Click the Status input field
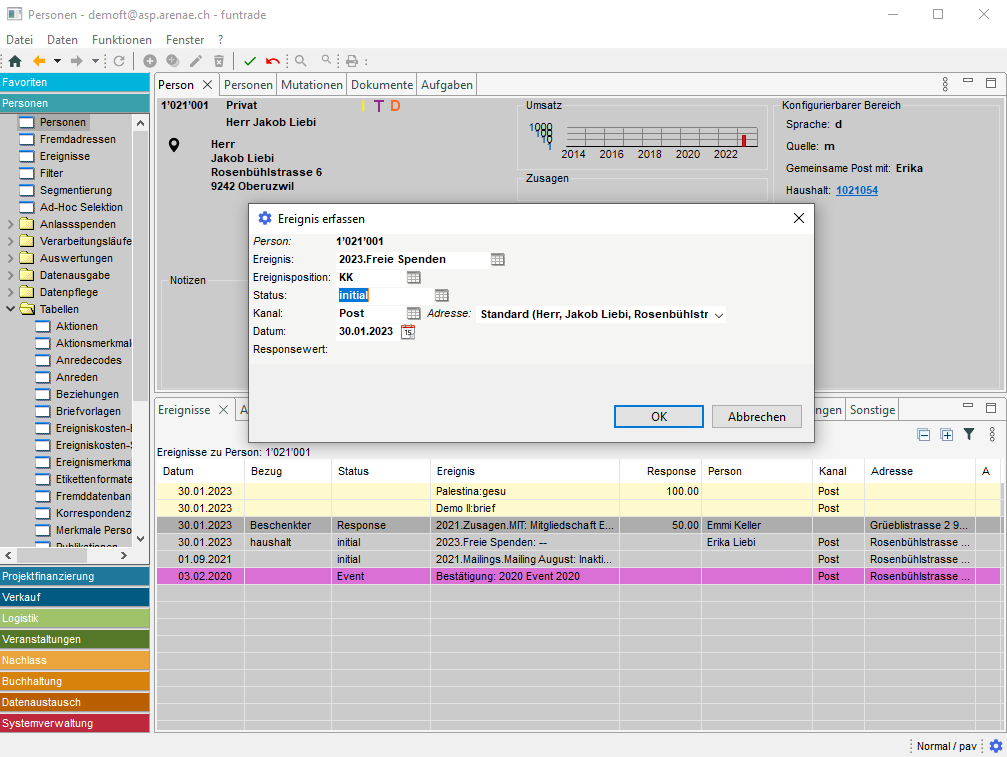Screen dimensions: 1007x757 click(385, 296)
